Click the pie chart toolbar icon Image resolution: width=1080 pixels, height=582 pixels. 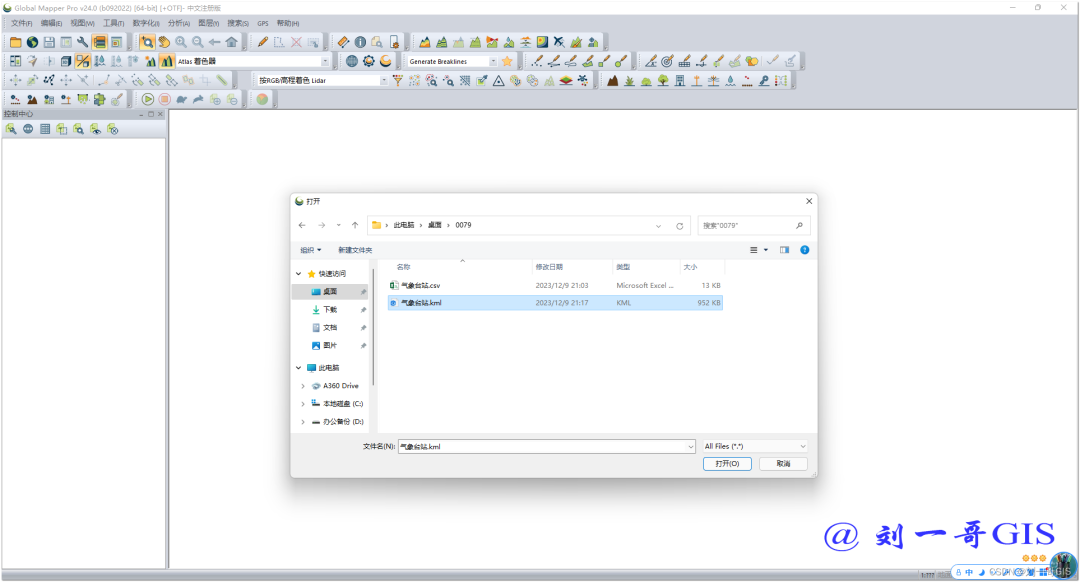[x=262, y=99]
